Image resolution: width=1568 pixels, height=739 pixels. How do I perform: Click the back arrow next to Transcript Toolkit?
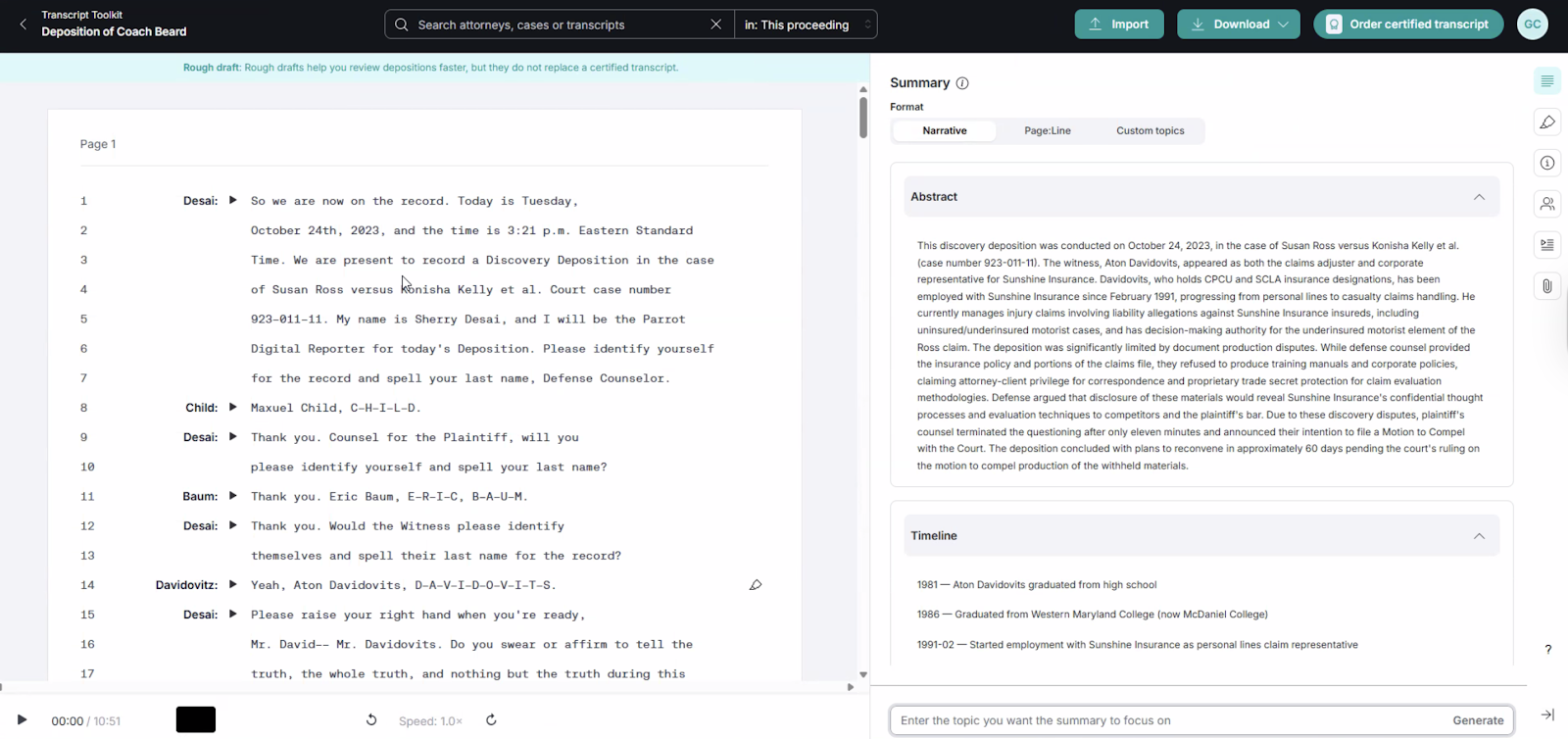click(24, 24)
